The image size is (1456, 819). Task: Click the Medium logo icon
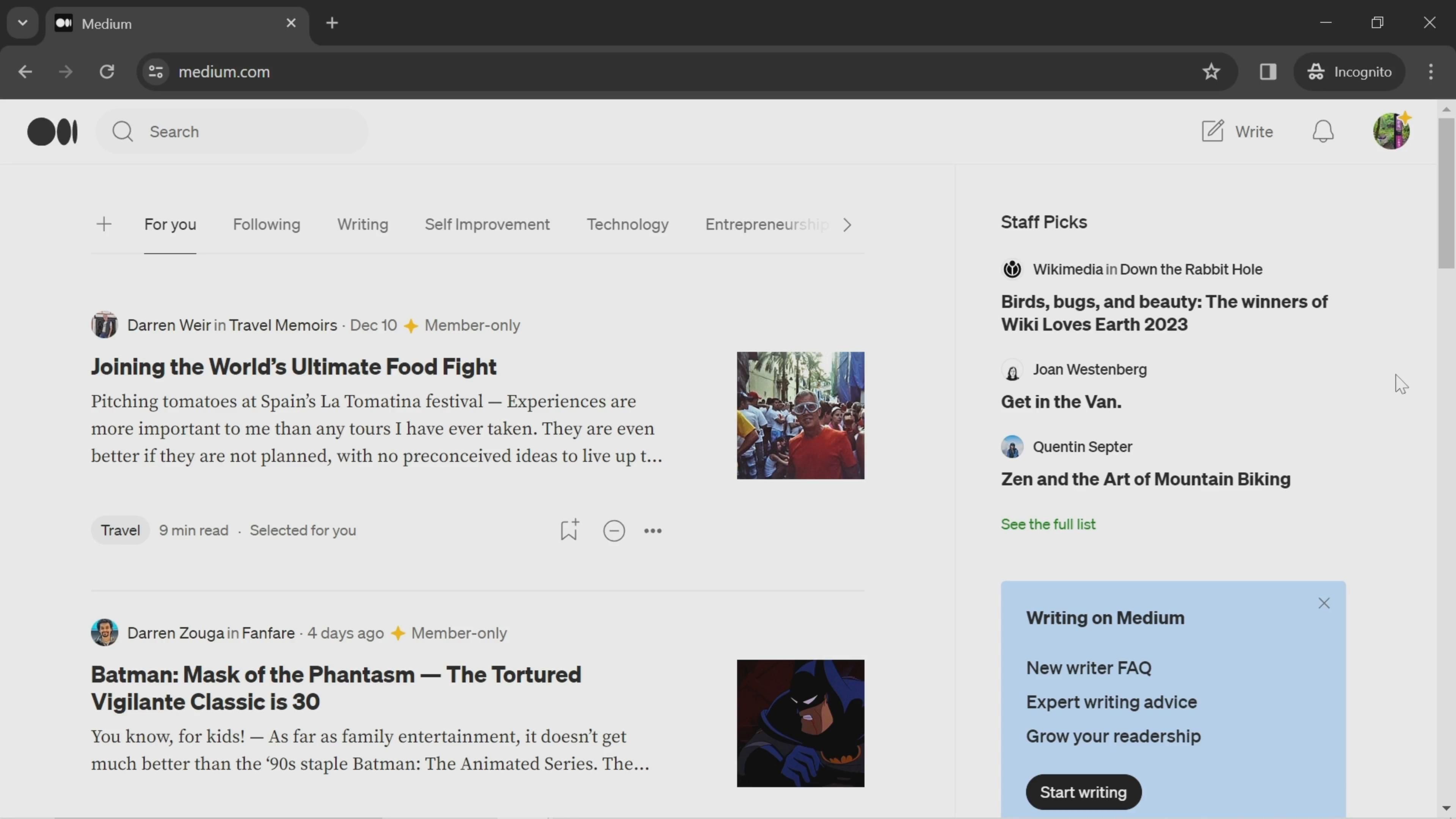[53, 132]
